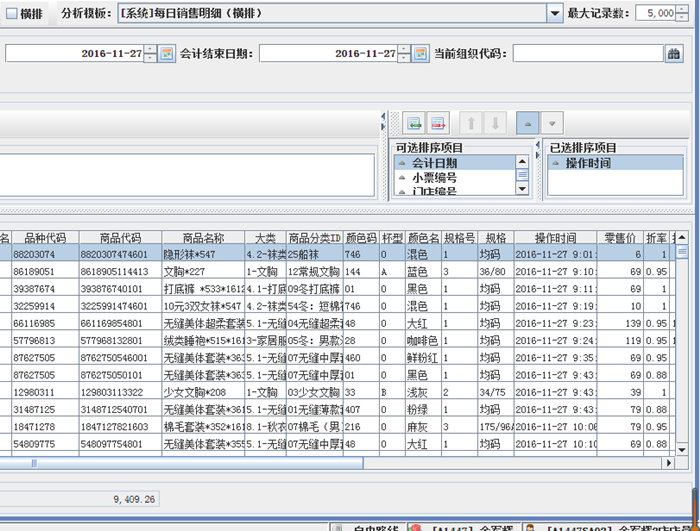
Task: Select descending sort triangle button
Action: [552, 123]
